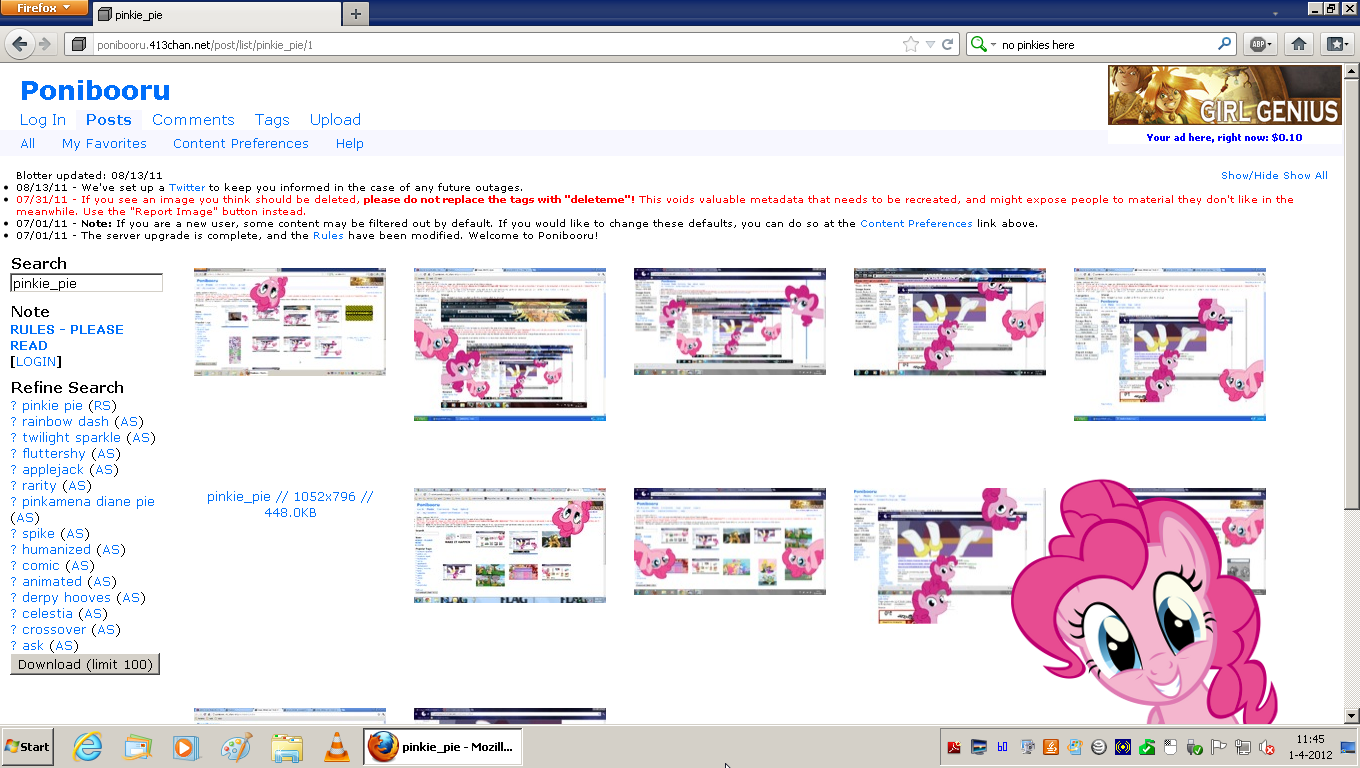
Task: Click the Action Center flag tray icon
Action: (x=1219, y=747)
